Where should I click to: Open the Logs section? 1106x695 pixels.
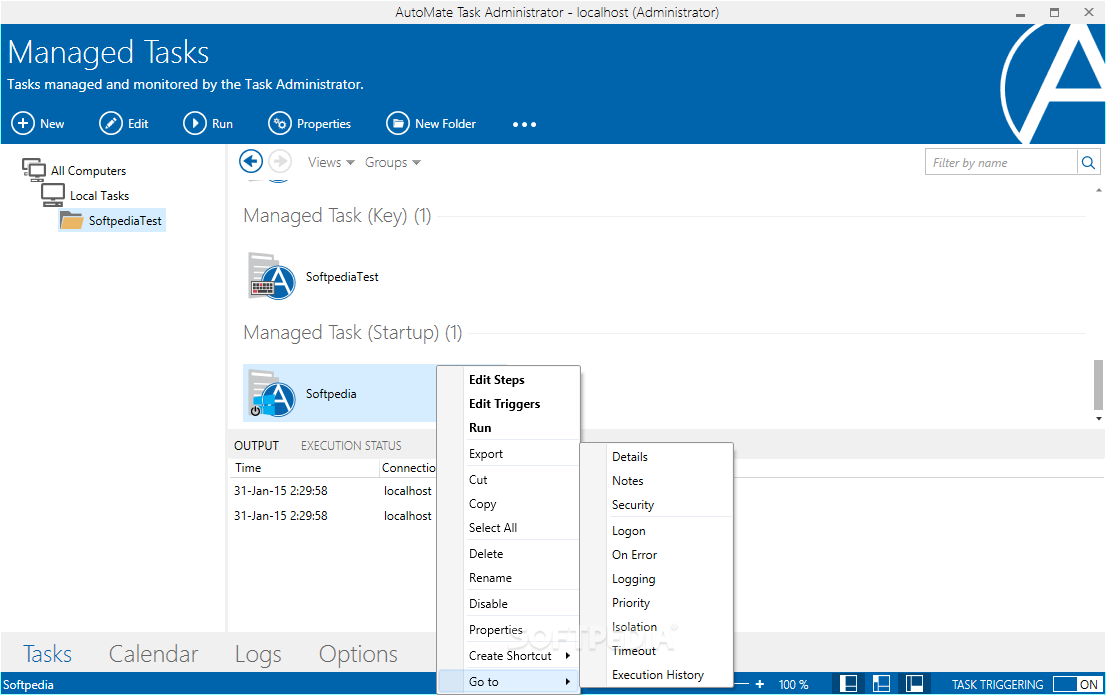(x=257, y=654)
